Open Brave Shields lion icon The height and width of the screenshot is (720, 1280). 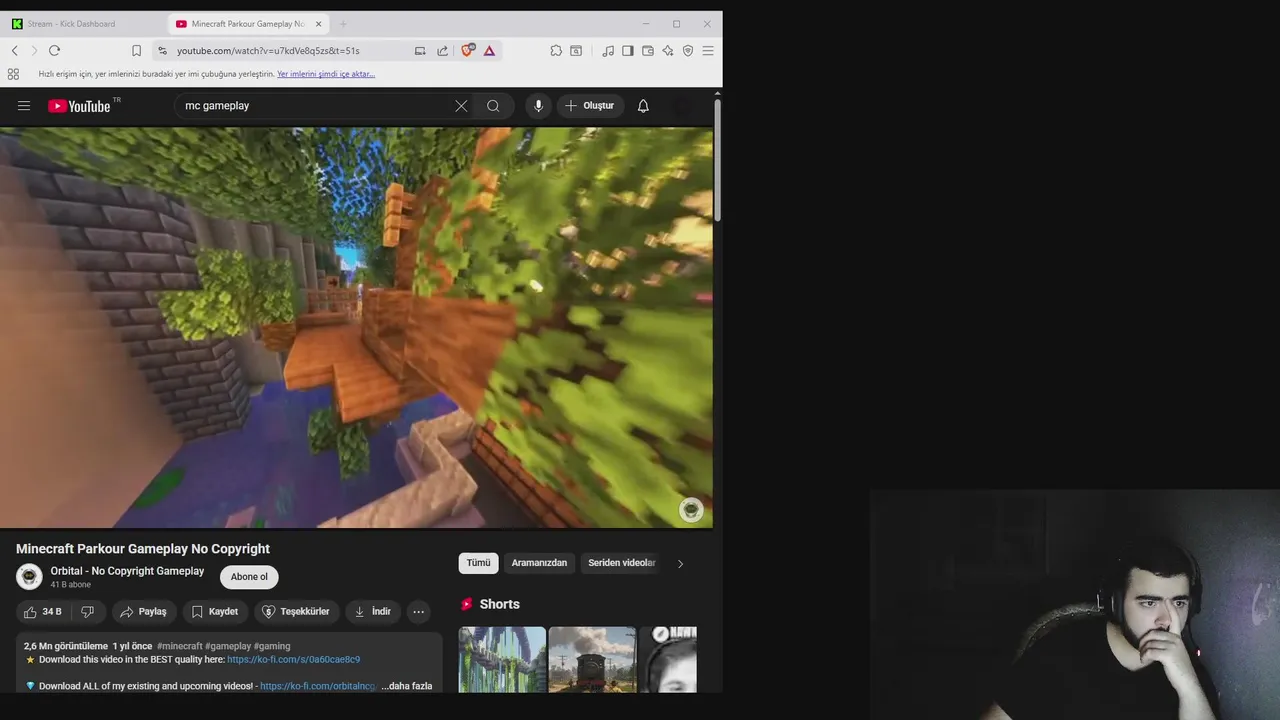467,51
